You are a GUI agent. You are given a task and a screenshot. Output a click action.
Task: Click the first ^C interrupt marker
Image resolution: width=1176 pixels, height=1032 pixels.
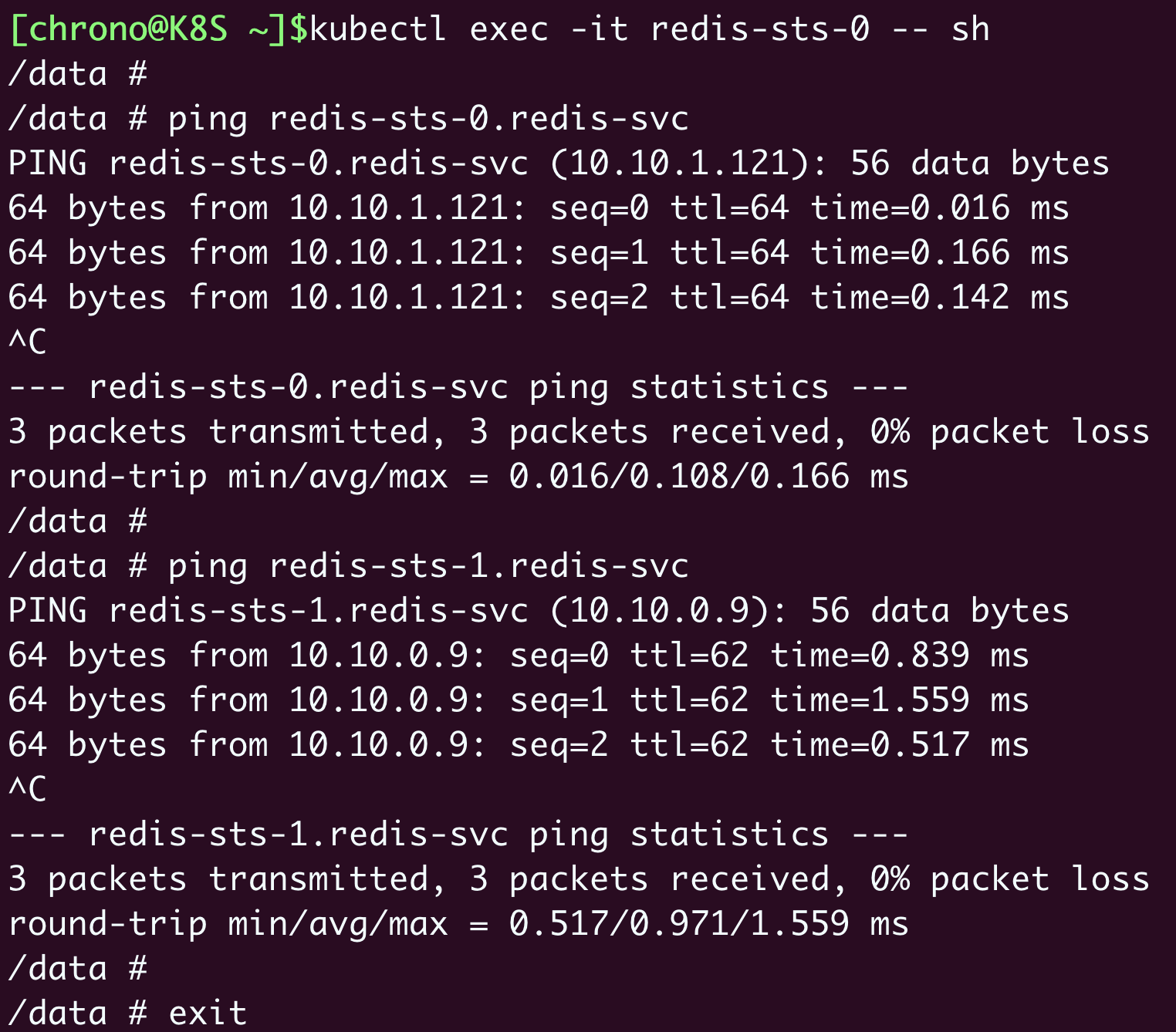[x=28, y=342]
